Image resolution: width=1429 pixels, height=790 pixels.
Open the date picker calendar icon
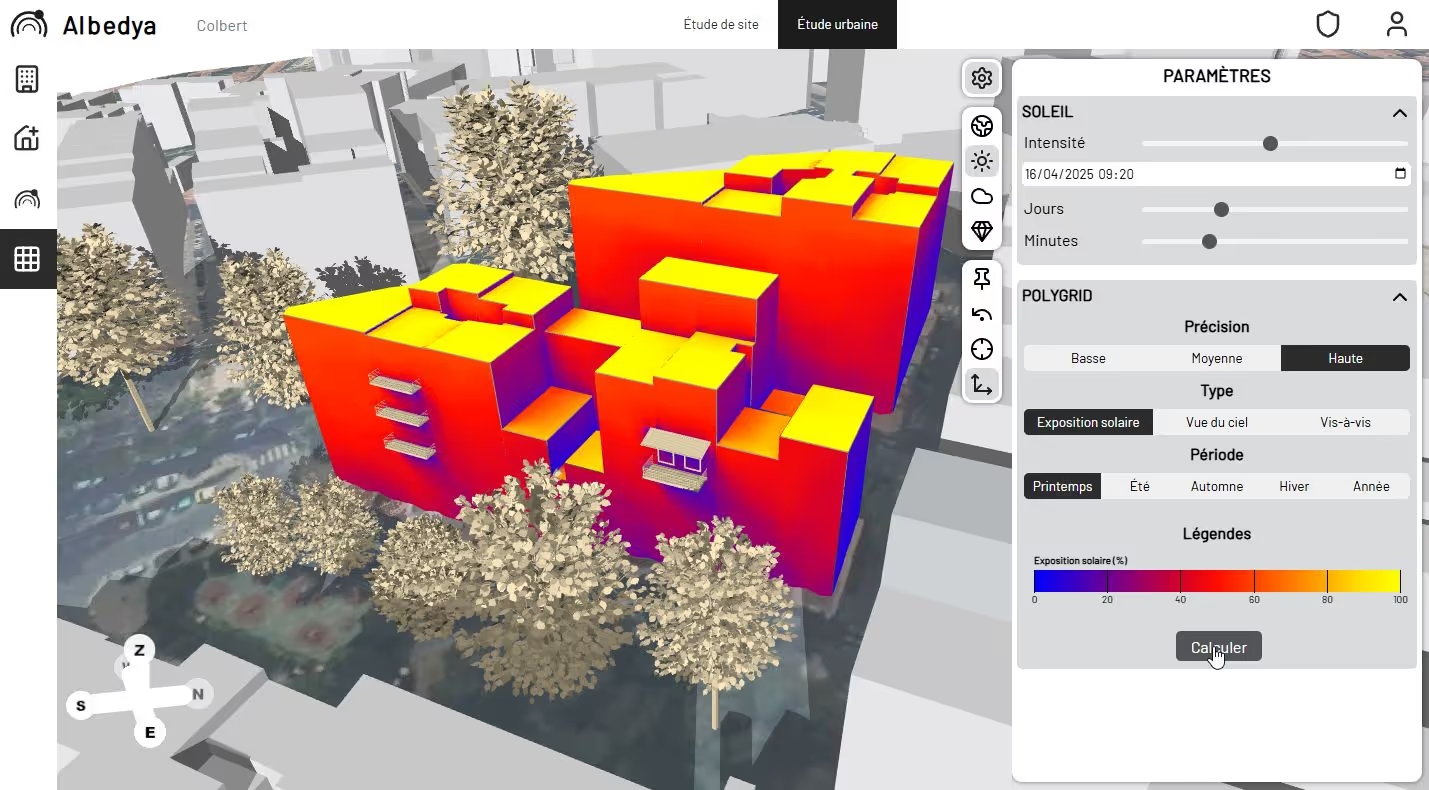click(x=1400, y=174)
